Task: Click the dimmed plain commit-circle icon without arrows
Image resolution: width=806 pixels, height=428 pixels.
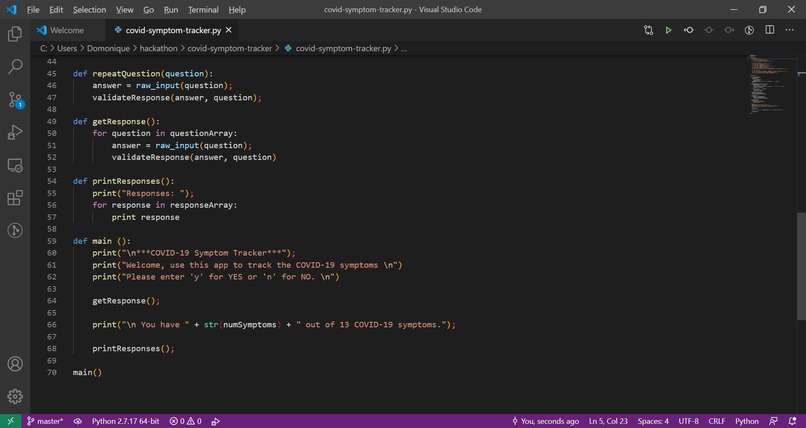Action: tap(709, 30)
